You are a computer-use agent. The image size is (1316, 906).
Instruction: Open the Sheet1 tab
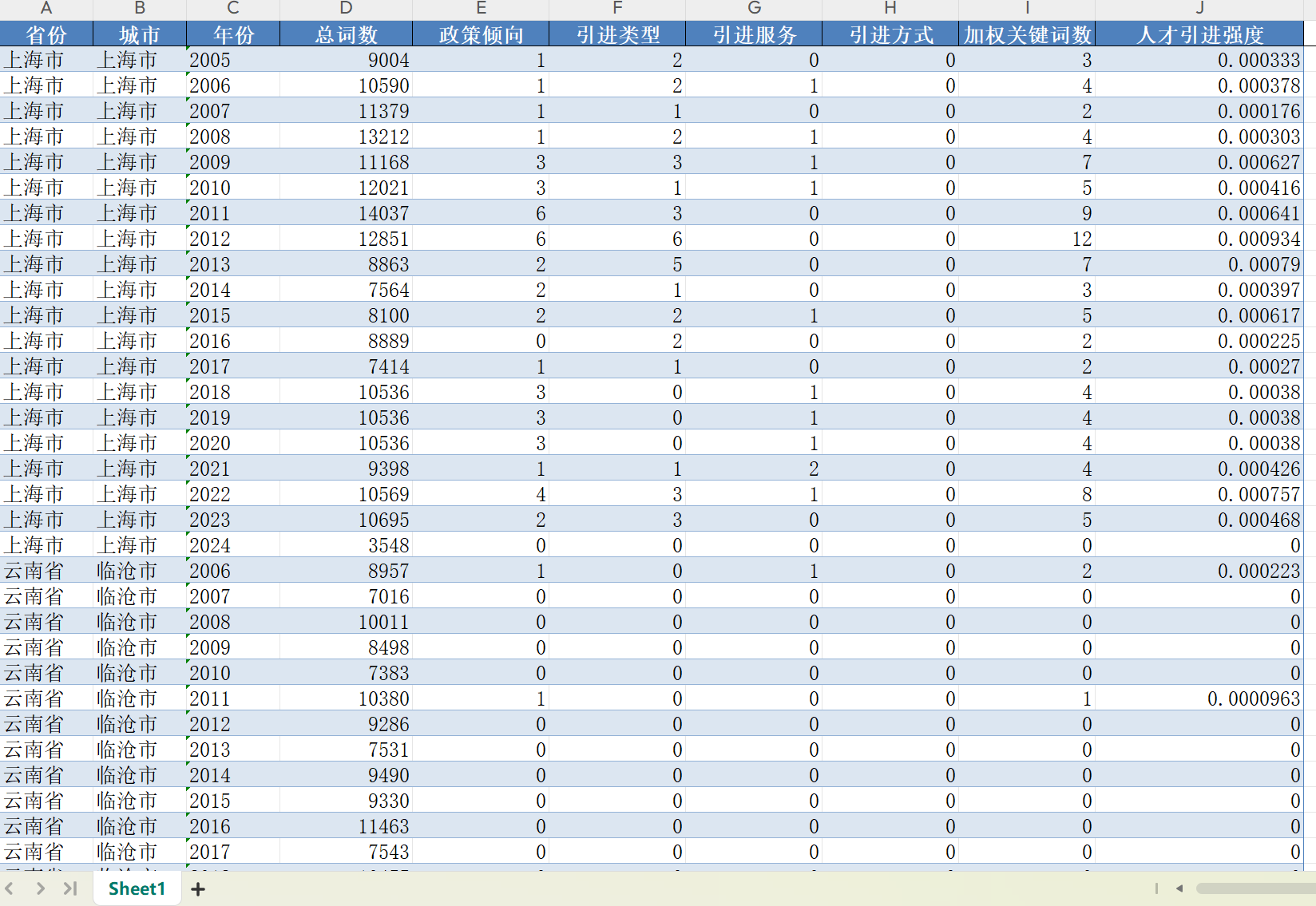pos(137,888)
